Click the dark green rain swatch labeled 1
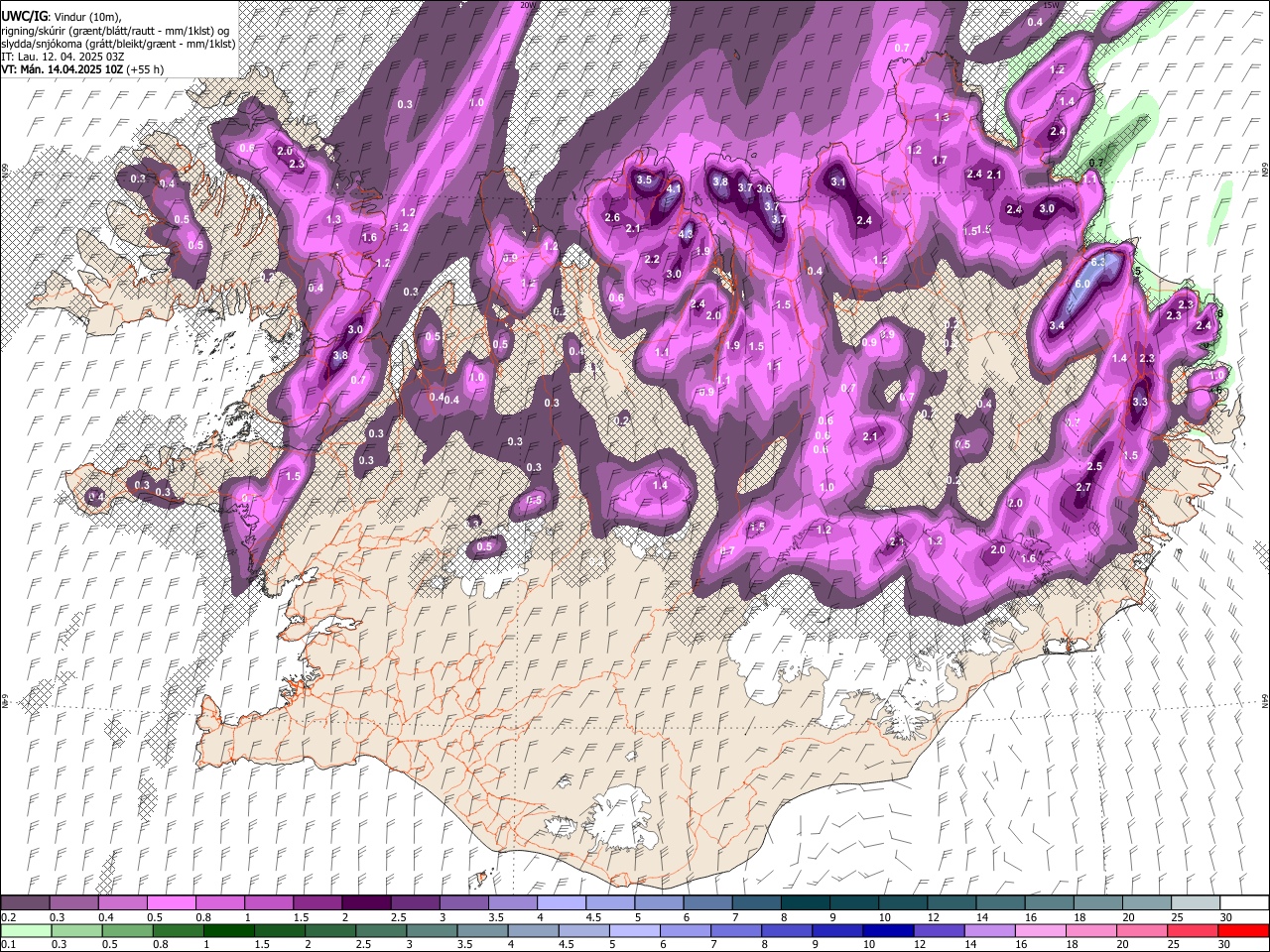This screenshot has width=1270, height=952. [x=229, y=930]
